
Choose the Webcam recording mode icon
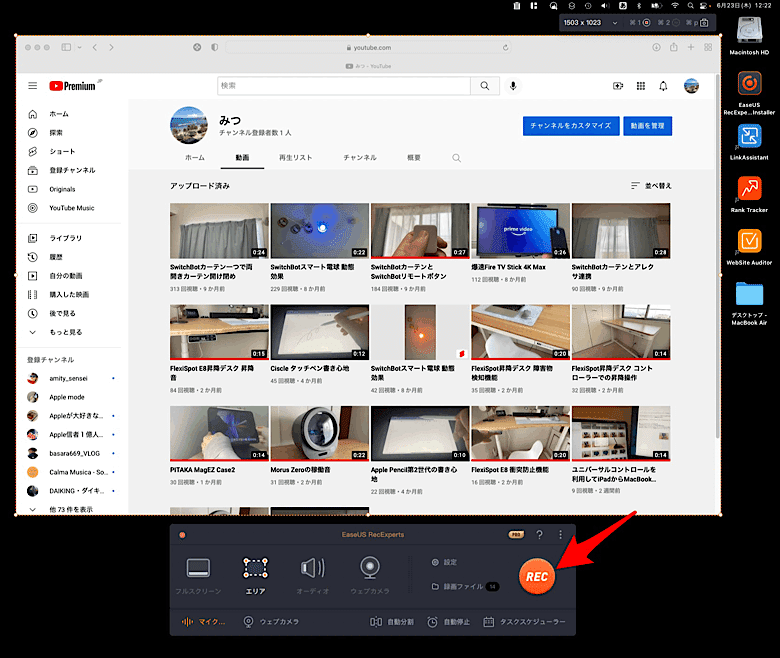pos(370,568)
